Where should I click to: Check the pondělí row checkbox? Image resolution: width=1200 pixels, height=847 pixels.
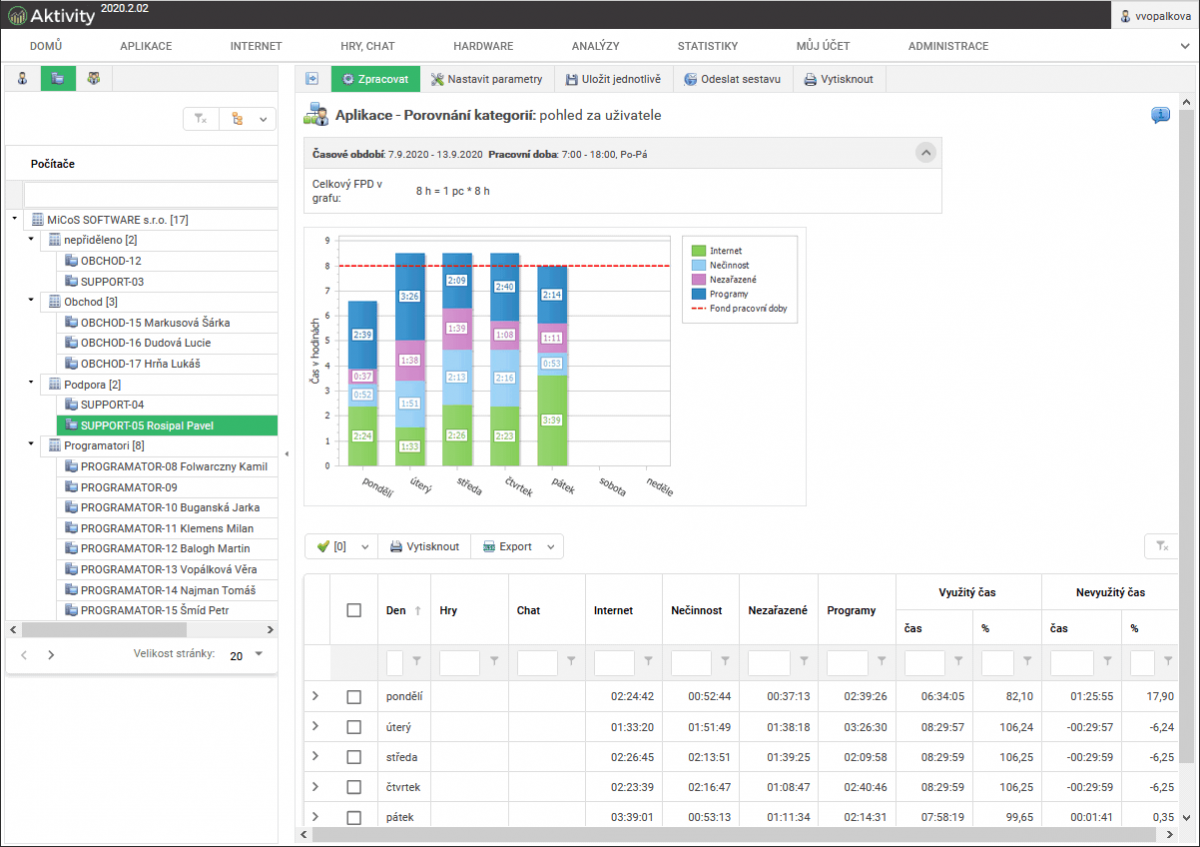tap(354, 697)
